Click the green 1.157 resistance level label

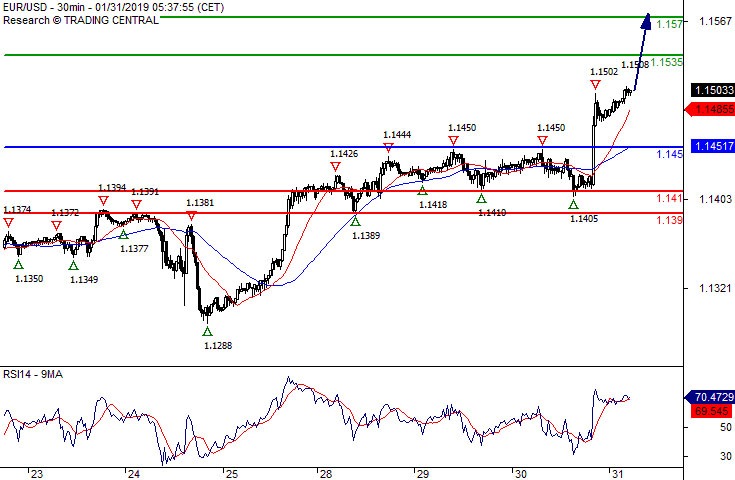[669, 24]
